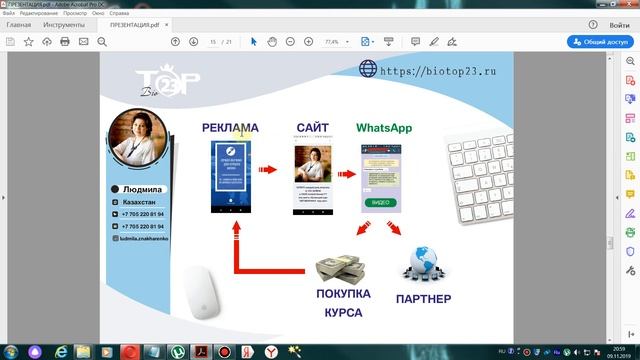This screenshot has width=640, height=360.
Task: Switch to the Главная tab
Action: (19, 25)
